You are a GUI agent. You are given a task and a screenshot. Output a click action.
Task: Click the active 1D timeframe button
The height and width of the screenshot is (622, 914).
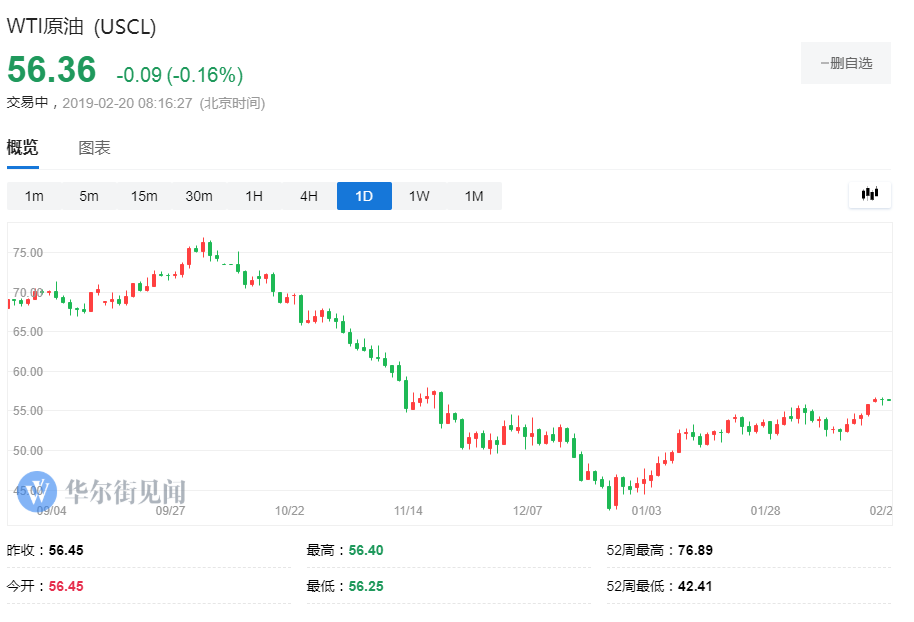pos(364,196)
